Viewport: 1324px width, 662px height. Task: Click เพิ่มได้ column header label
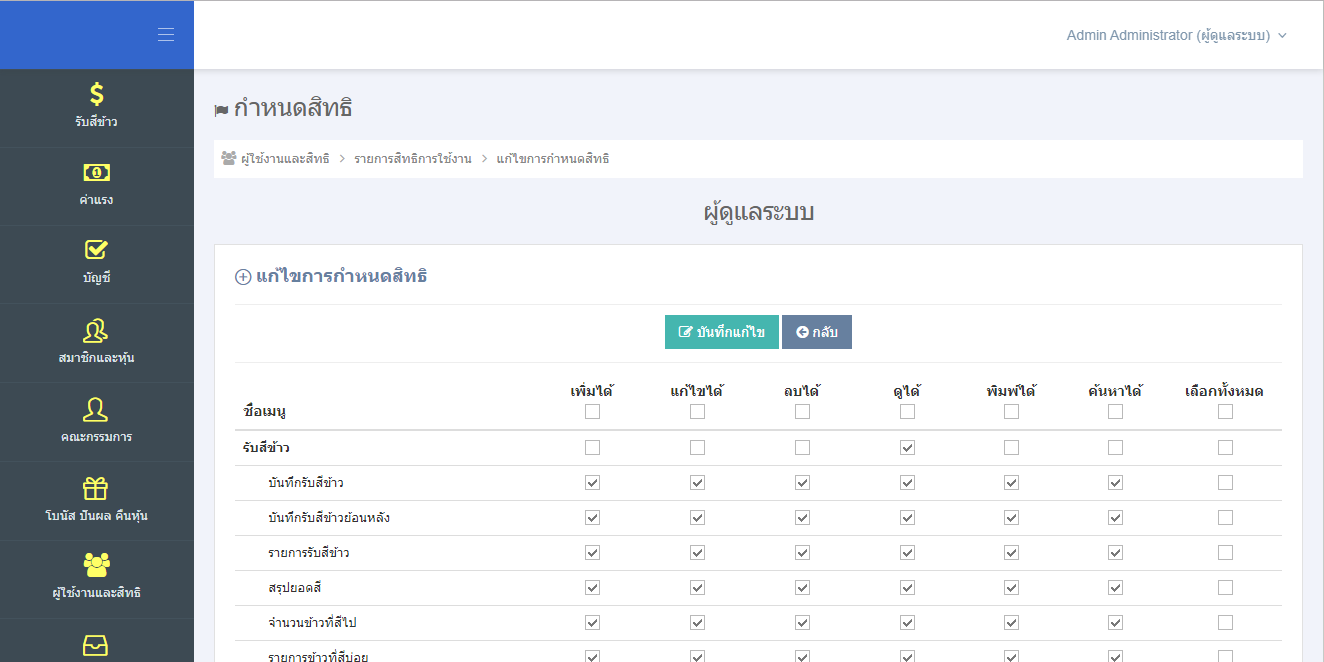pos(592,391)
